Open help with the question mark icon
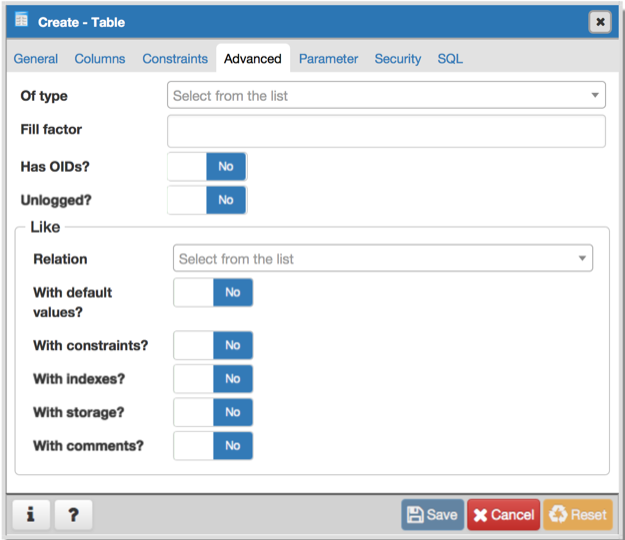 point(73,515)
